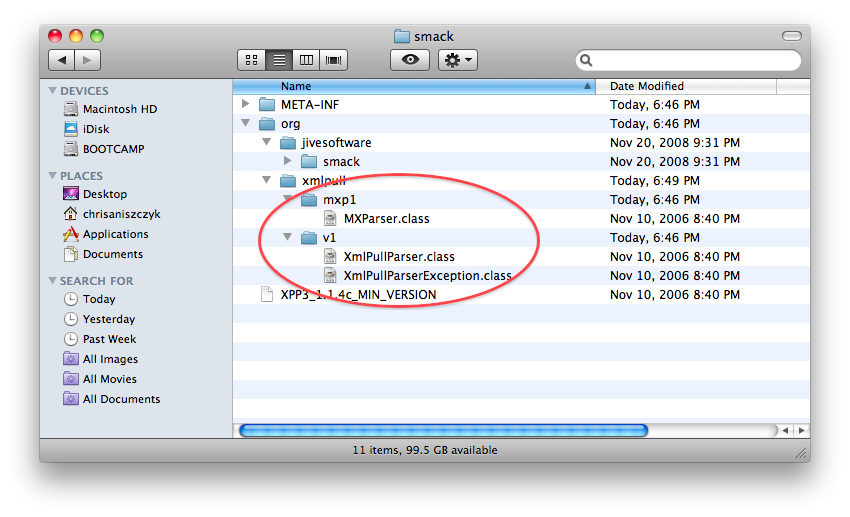Viewport: 850px width, 517px height.
Task: Select the XmlPullParser.class file icon
Action: [330, 256]
